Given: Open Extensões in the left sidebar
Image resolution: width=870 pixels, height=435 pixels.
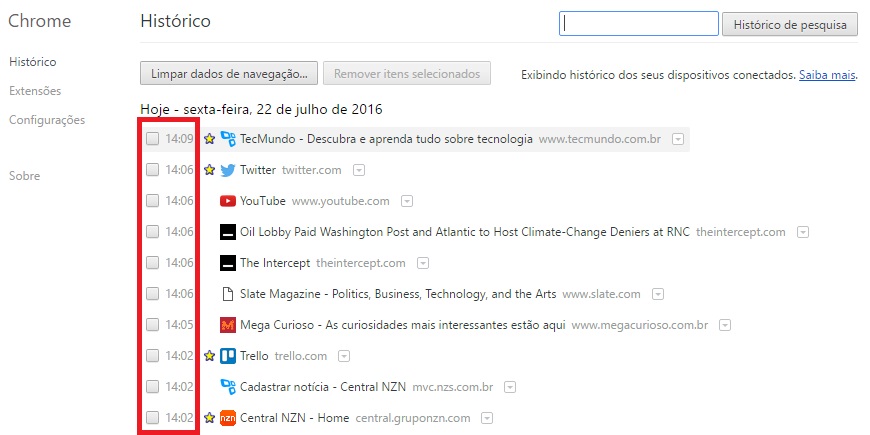Looking at the screenshot, I should click(x=35, y=90).
